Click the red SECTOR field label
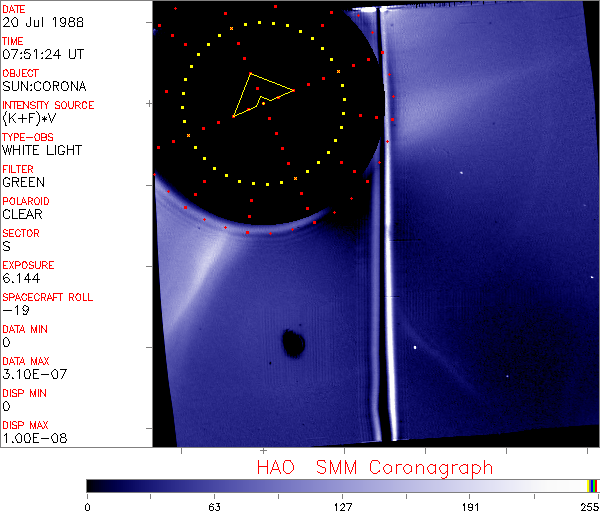The image size is (600, 512). (x=21, y=233)
